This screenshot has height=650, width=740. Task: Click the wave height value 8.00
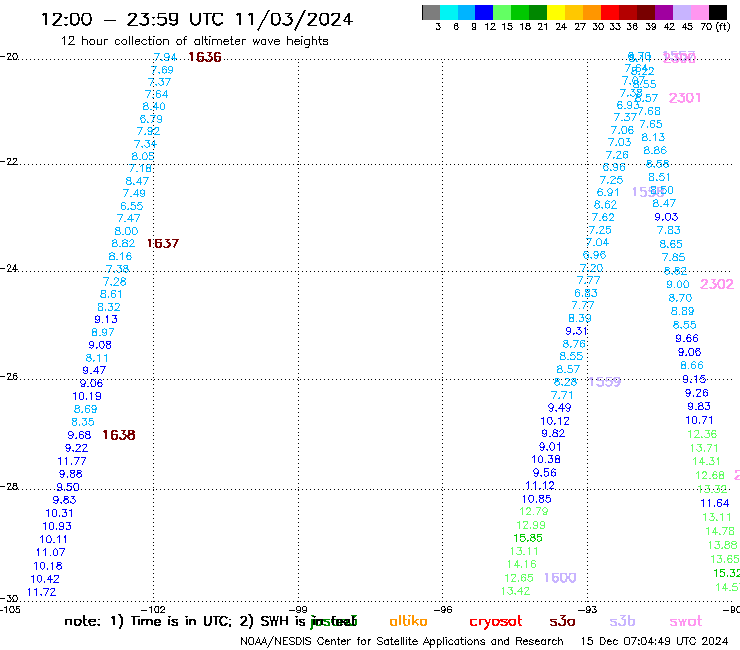pos(126,231)
